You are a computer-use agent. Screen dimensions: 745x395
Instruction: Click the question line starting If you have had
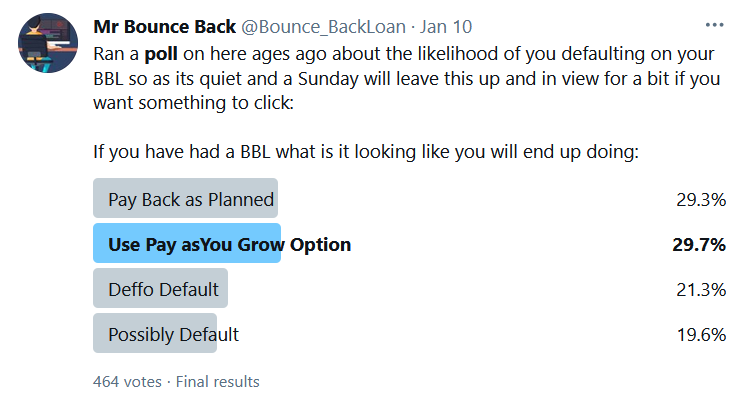(366, 152)
